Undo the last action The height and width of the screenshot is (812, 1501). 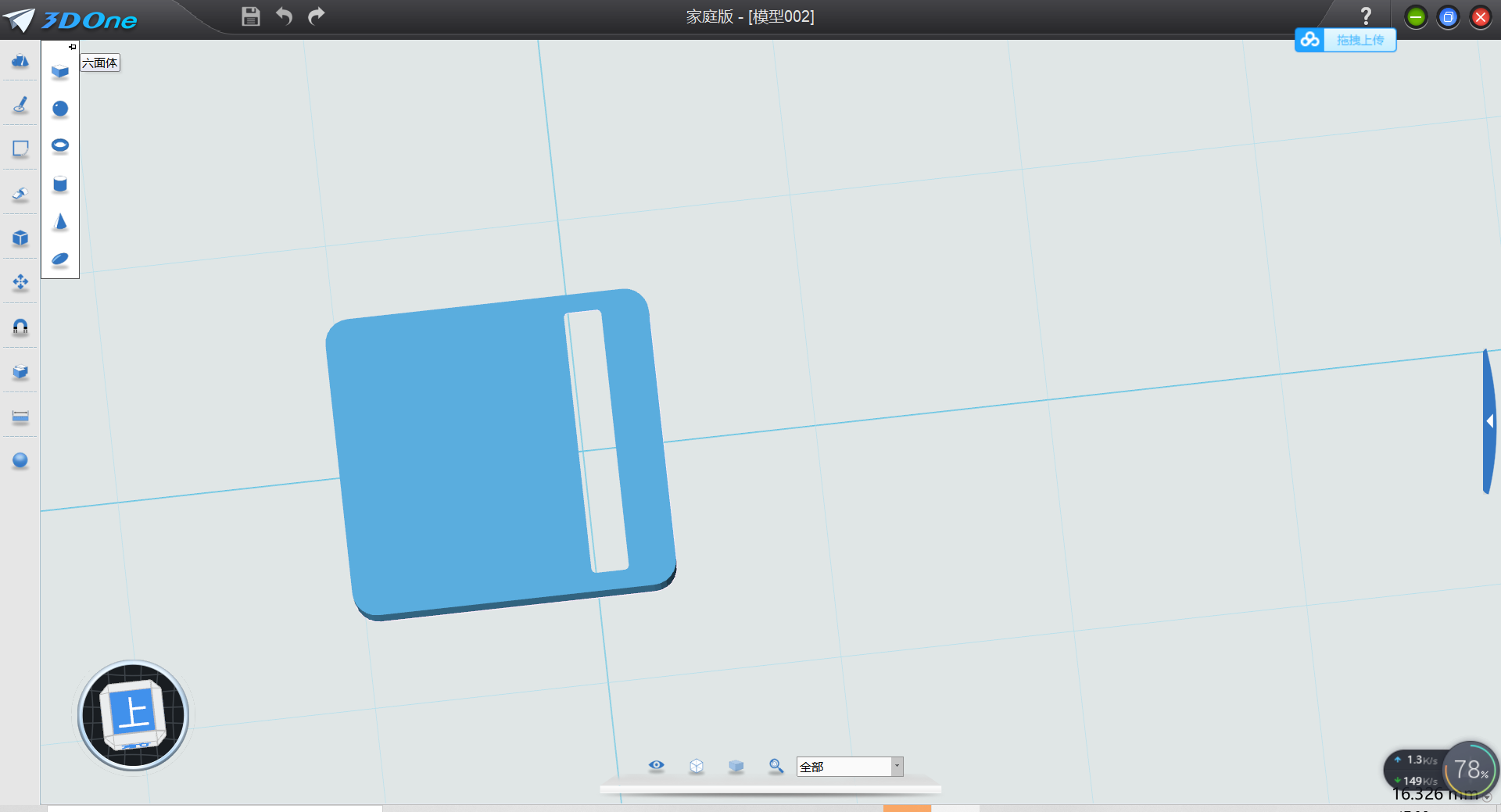coord(284,16)
